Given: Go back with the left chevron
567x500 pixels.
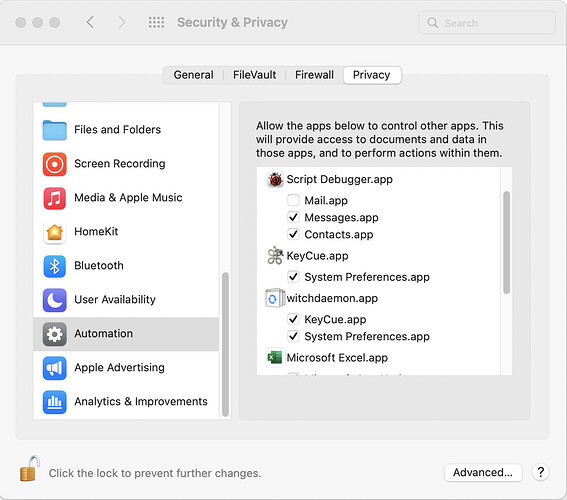Looking at the screenshot, I should (x=90, y=22).
